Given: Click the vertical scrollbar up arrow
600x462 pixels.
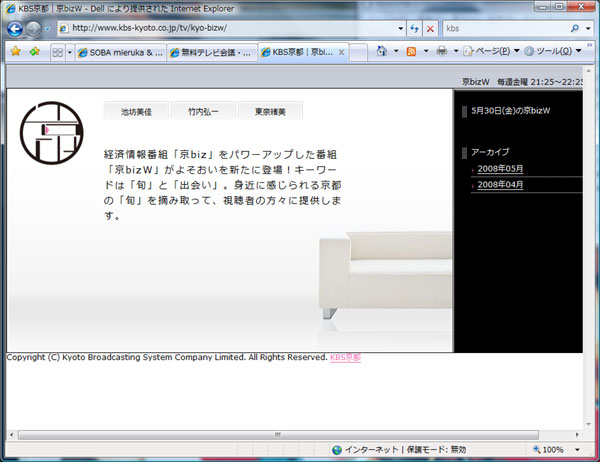Looking at the screenshot, I should click(589, 71).
